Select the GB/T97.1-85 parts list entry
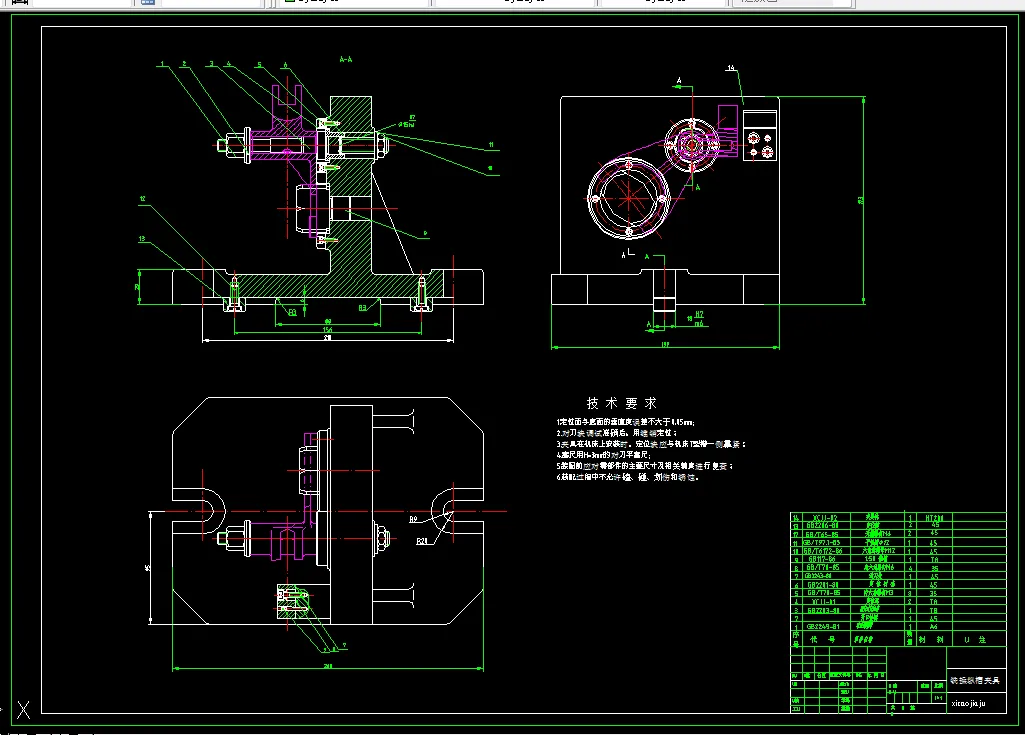Viewport: 1025px width, 735px height. tap(822, 543)
